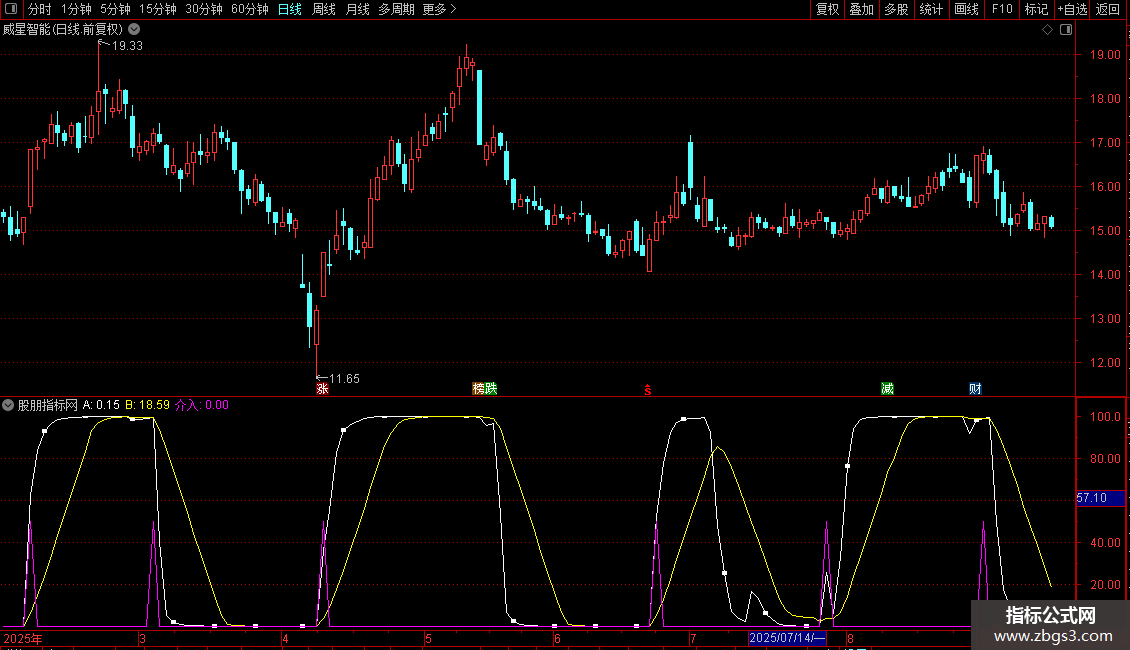Toggle the right side panel icon
1130x650 pixels.
[1066, 30]
